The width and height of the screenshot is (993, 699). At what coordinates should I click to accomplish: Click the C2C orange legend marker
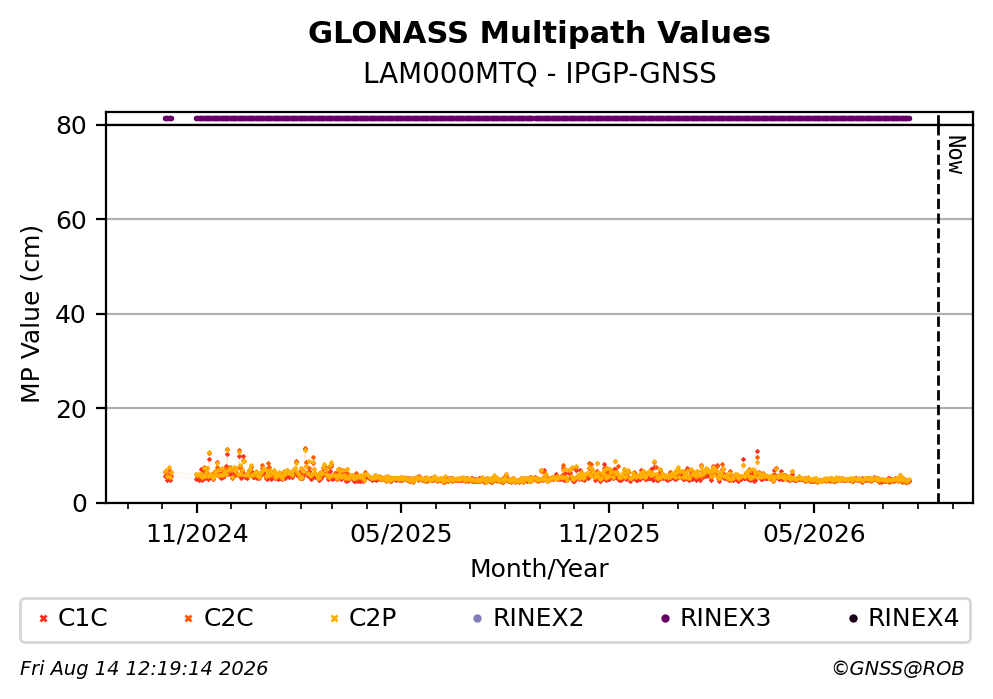188,619
